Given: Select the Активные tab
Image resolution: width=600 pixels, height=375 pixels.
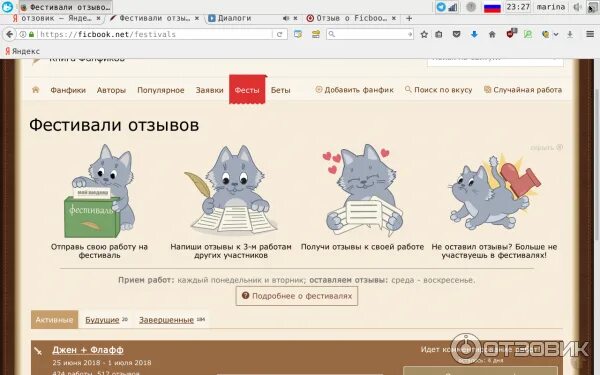Looking at the screenshot, I should coord(54,320).
